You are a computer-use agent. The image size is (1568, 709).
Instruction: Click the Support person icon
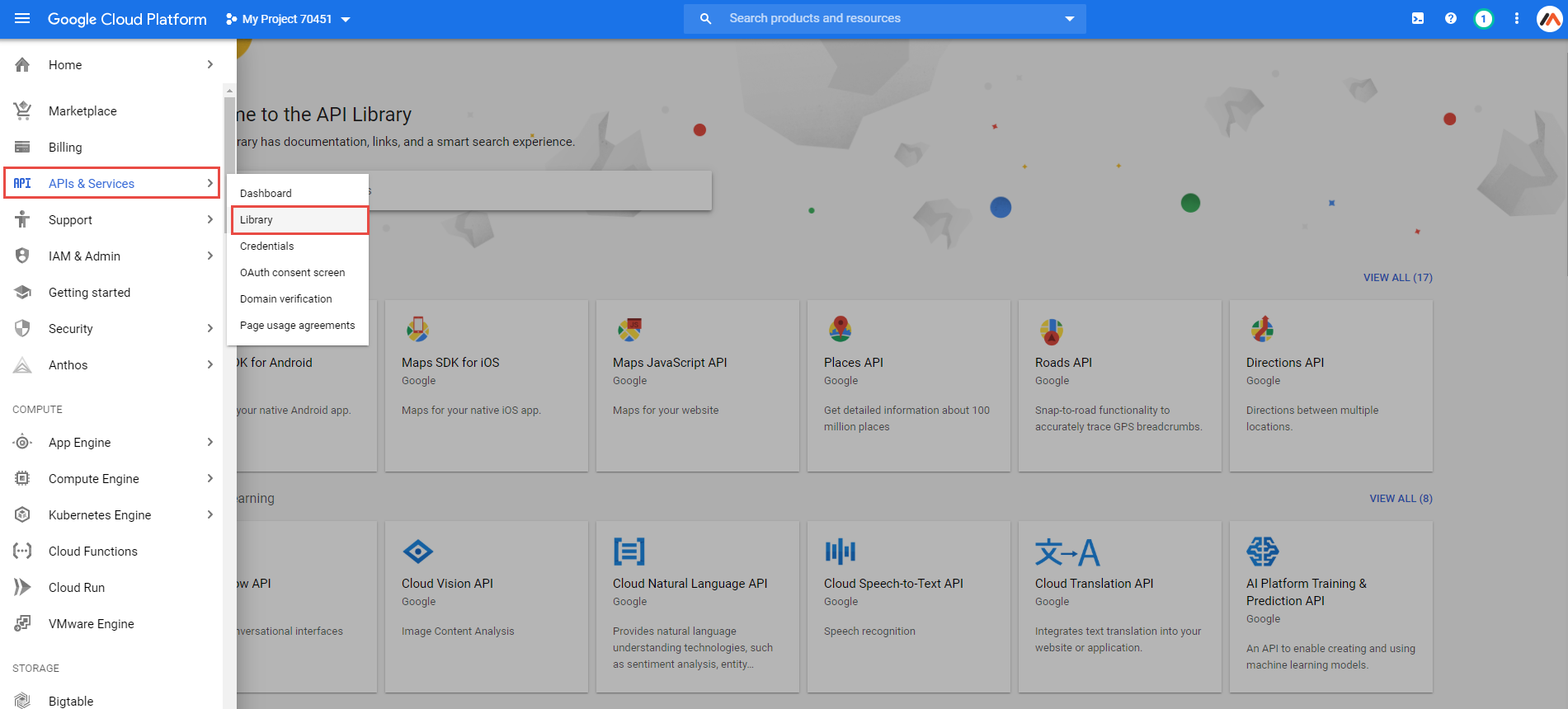[x=22, y=219]
